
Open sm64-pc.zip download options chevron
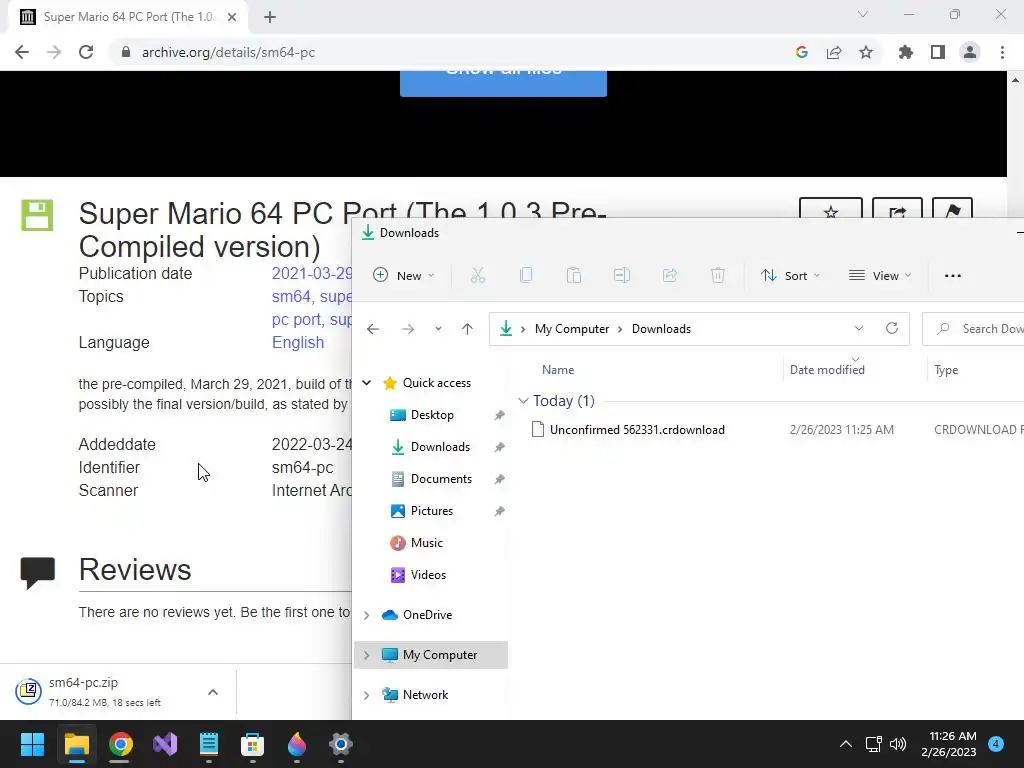pos(213,692)
